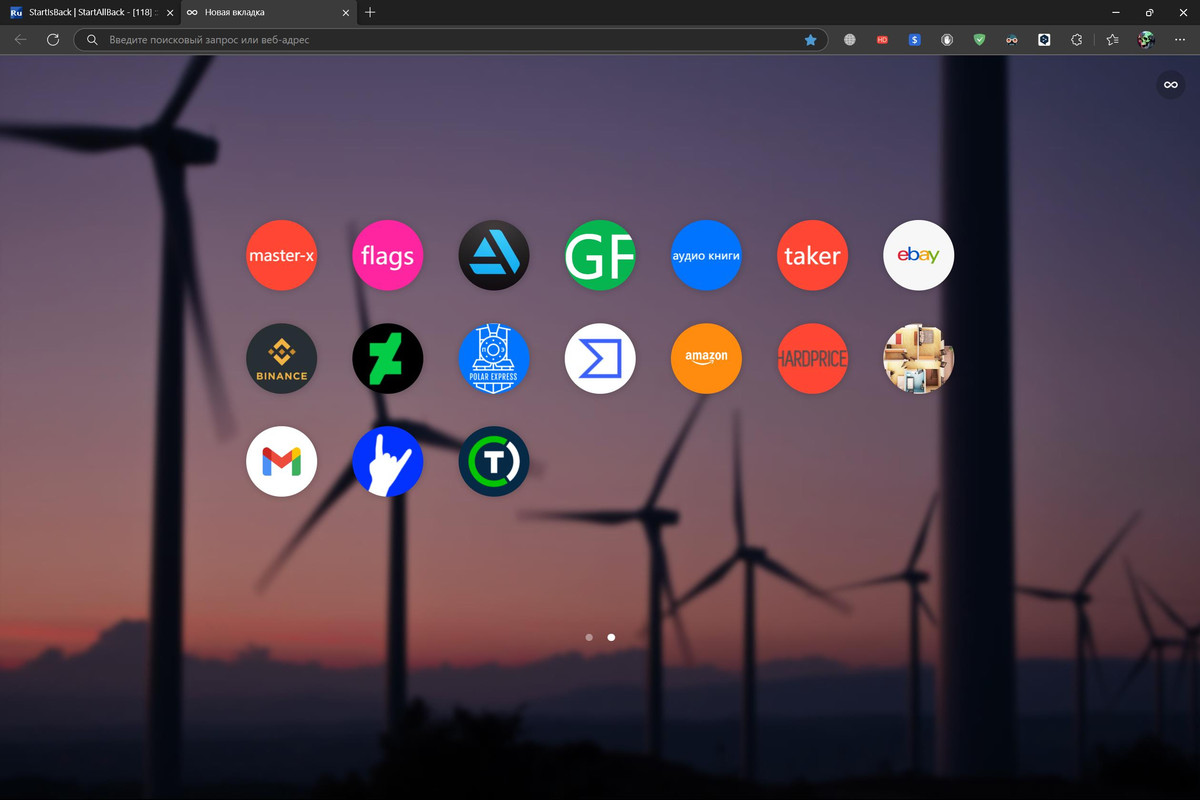Open the green shield AdGuard extension

(x=980, y=40)
